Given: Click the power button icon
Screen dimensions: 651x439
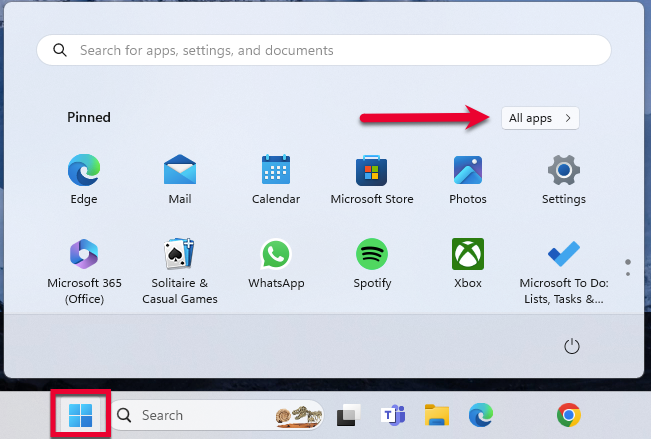Looking at the screenshot, I should tap(572, 346).
